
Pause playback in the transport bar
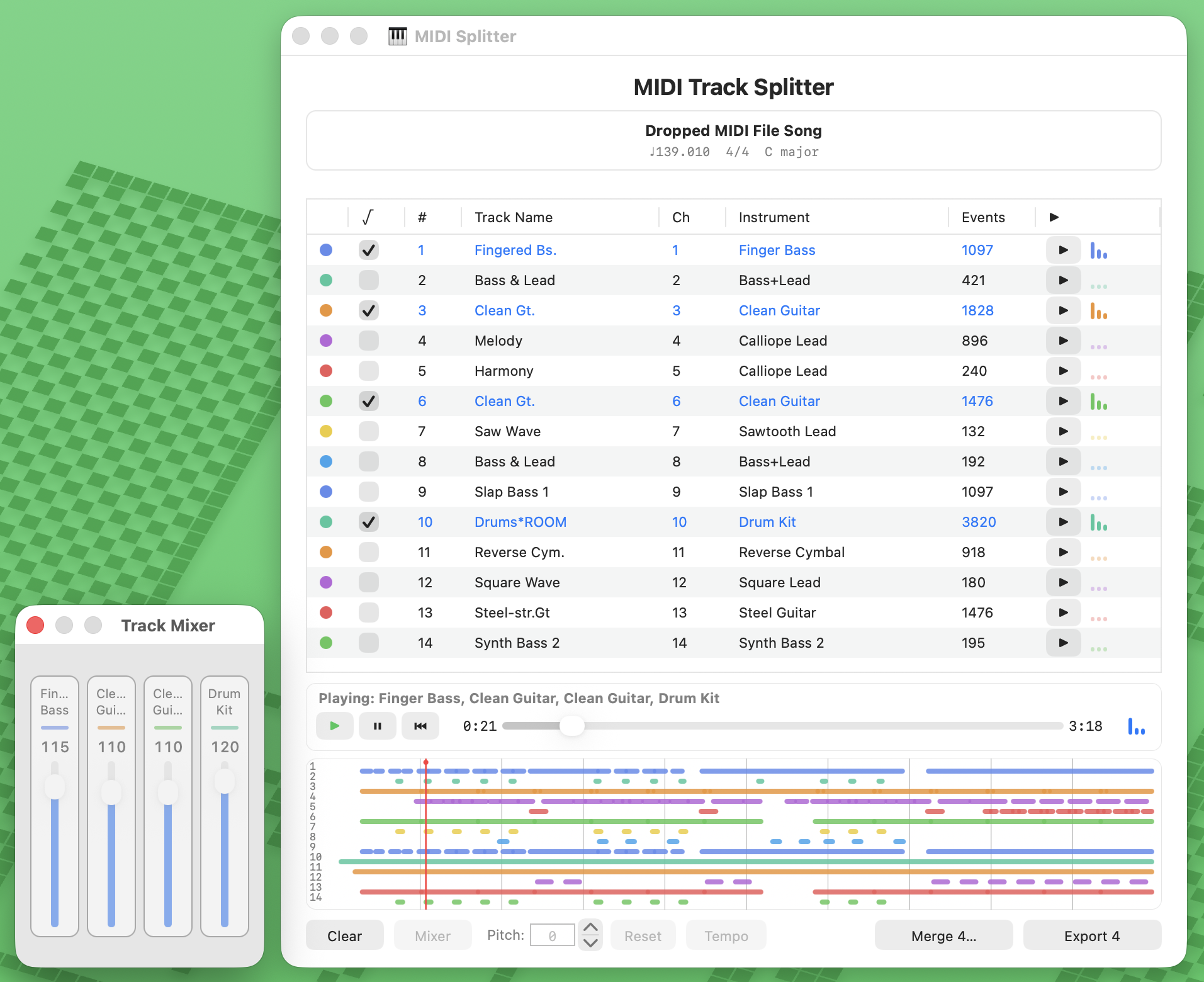click(377, 726)
